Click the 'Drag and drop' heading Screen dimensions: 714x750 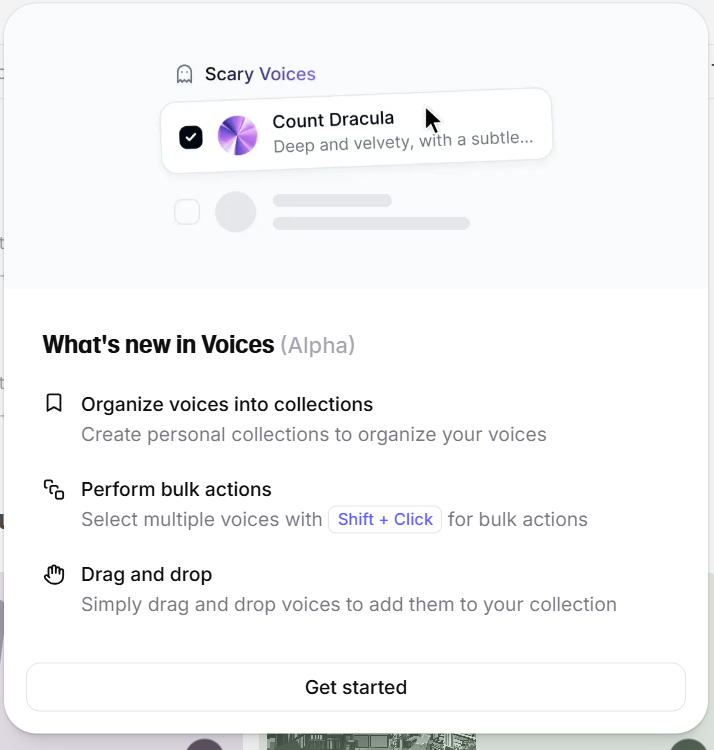pyautogui.click(x=146, y=574)
